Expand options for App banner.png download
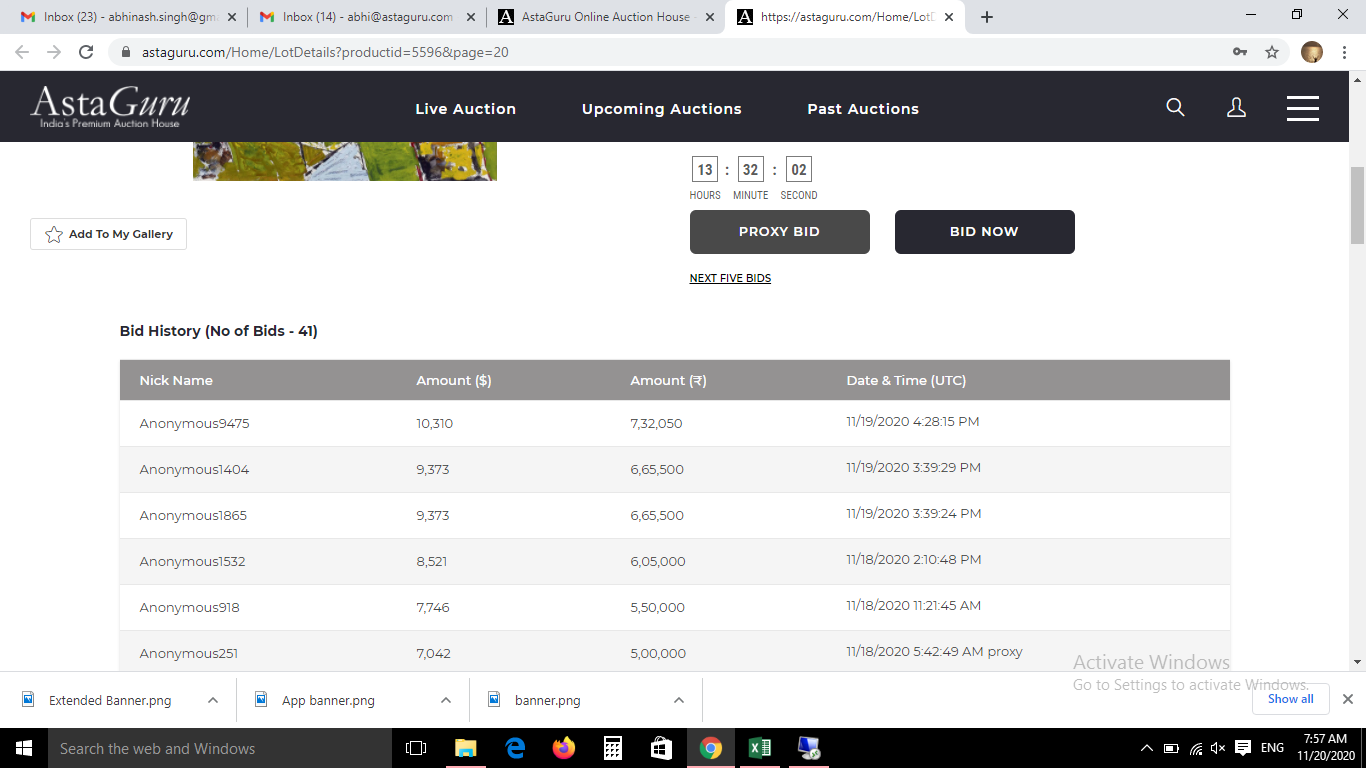Image resolution: width=1366 pixels, height=768 pixels. [446, 700]
